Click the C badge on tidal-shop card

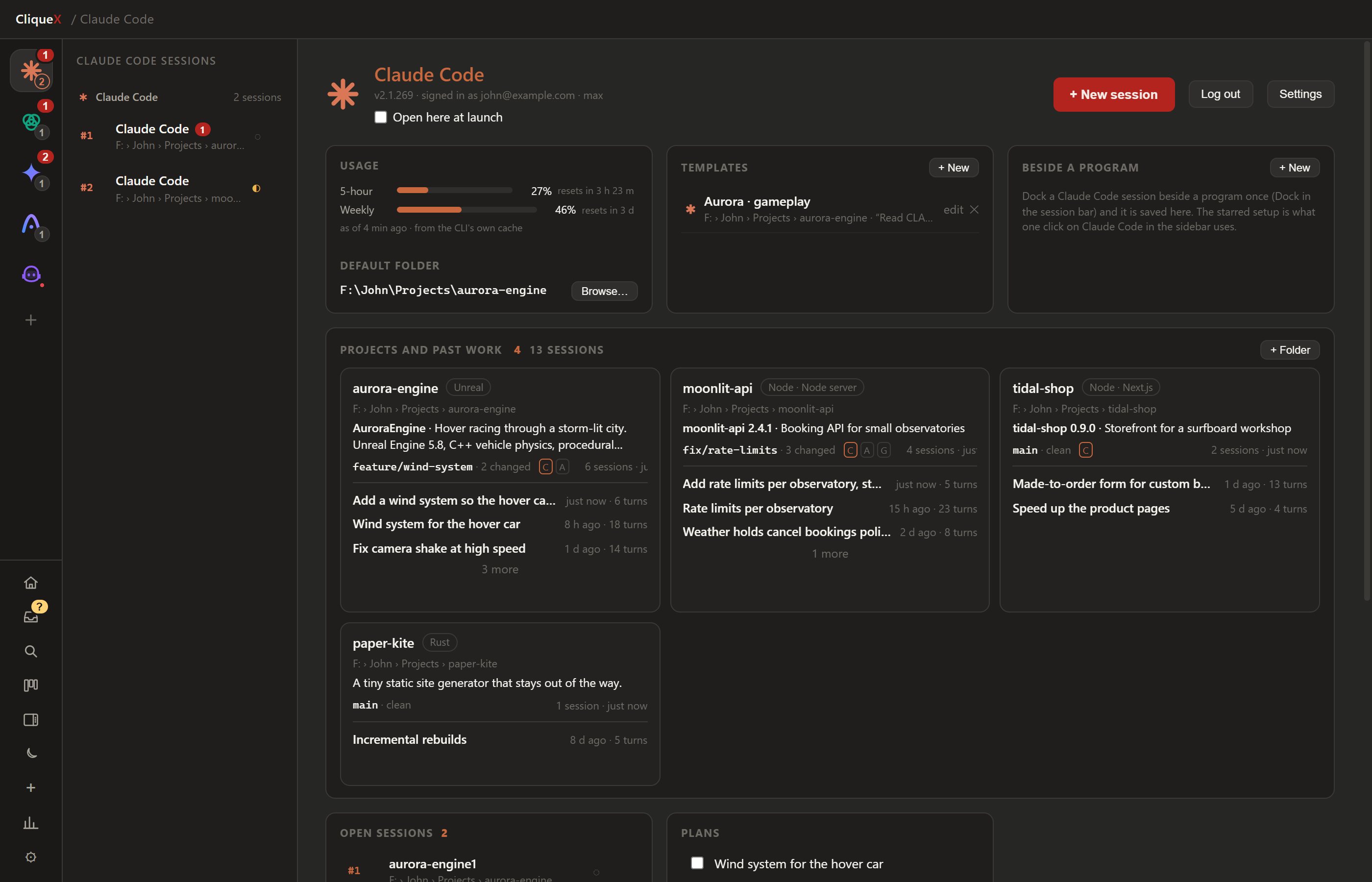pyautogui.click(x=1086, y=450)
